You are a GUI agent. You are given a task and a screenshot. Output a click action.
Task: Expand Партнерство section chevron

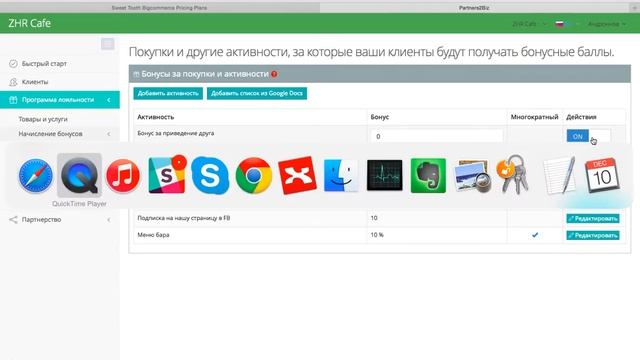click(109, 220)
